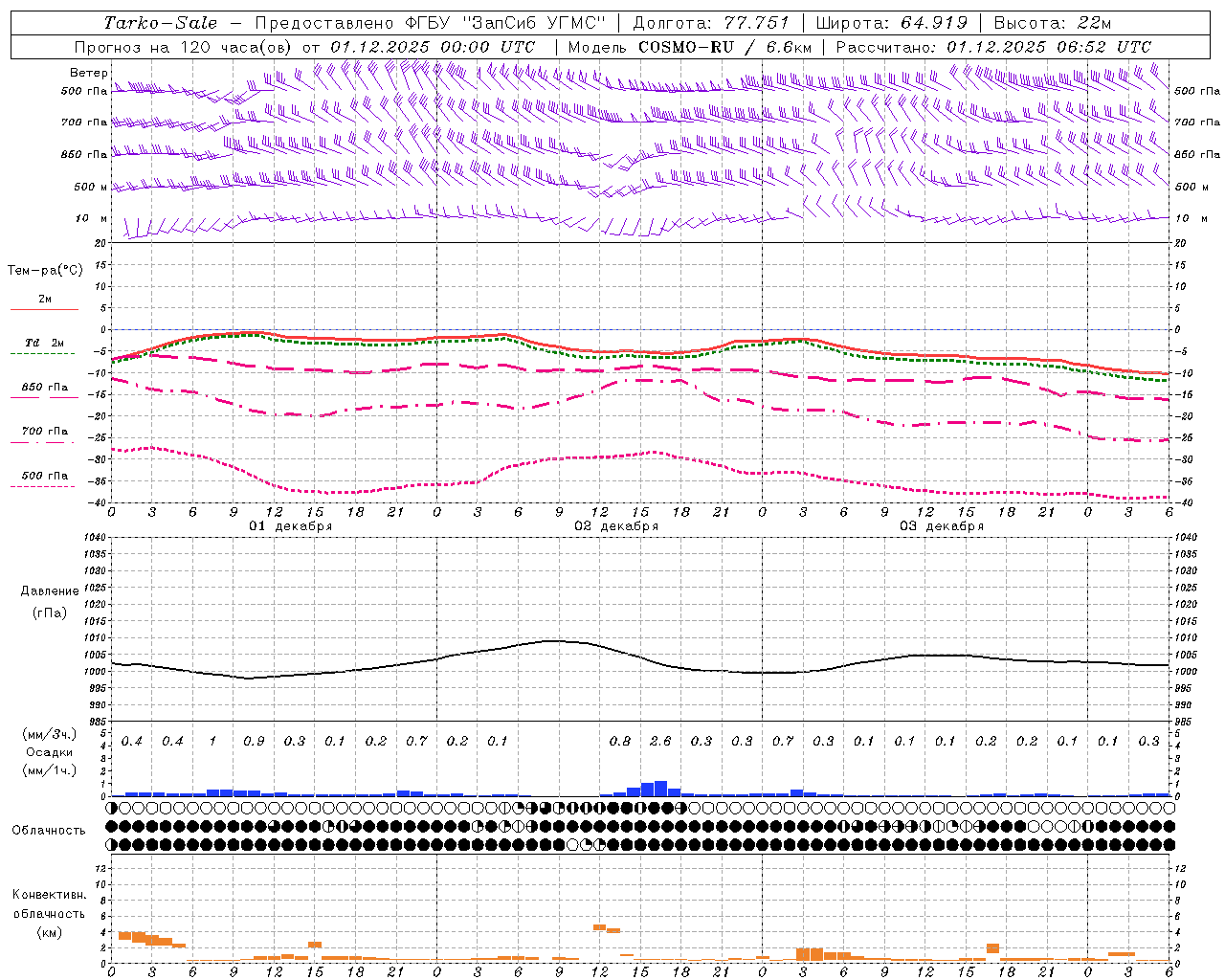Image resolution: width=1225 pixels, height=980 pixels.
Task: Click the "(мм/1ч.)" units label
Action: click(x=50, y=770)
